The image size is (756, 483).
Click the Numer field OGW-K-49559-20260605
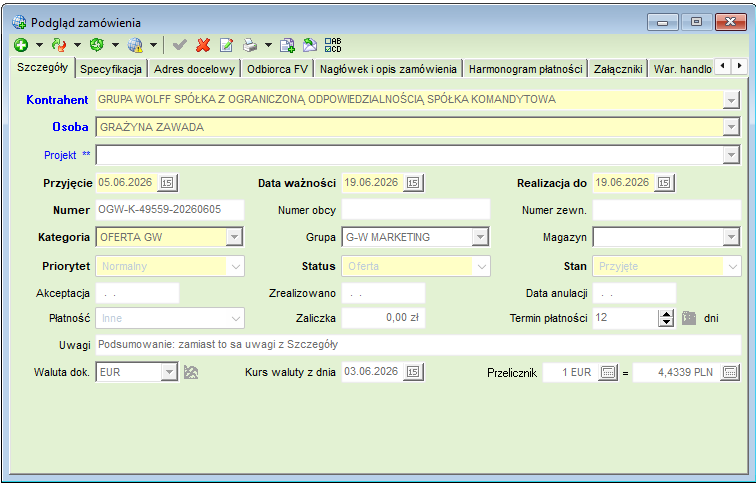coord(170,210)
